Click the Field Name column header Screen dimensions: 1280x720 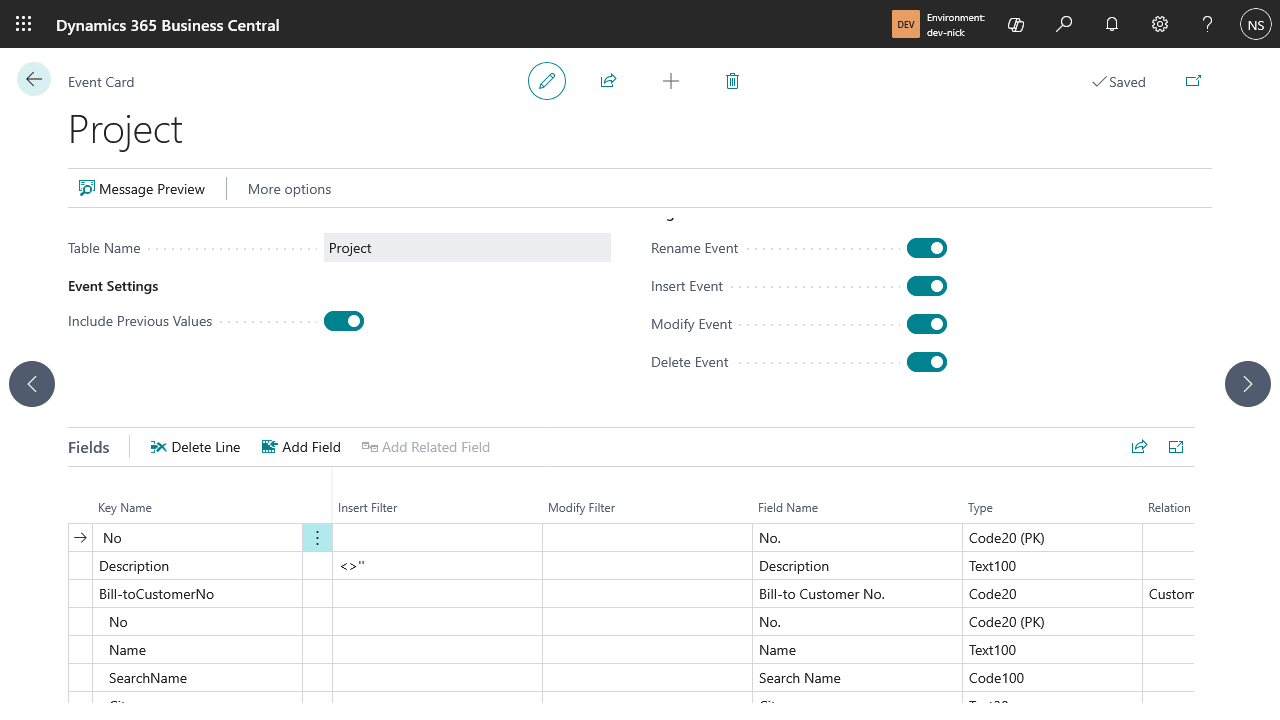[788, 508]
